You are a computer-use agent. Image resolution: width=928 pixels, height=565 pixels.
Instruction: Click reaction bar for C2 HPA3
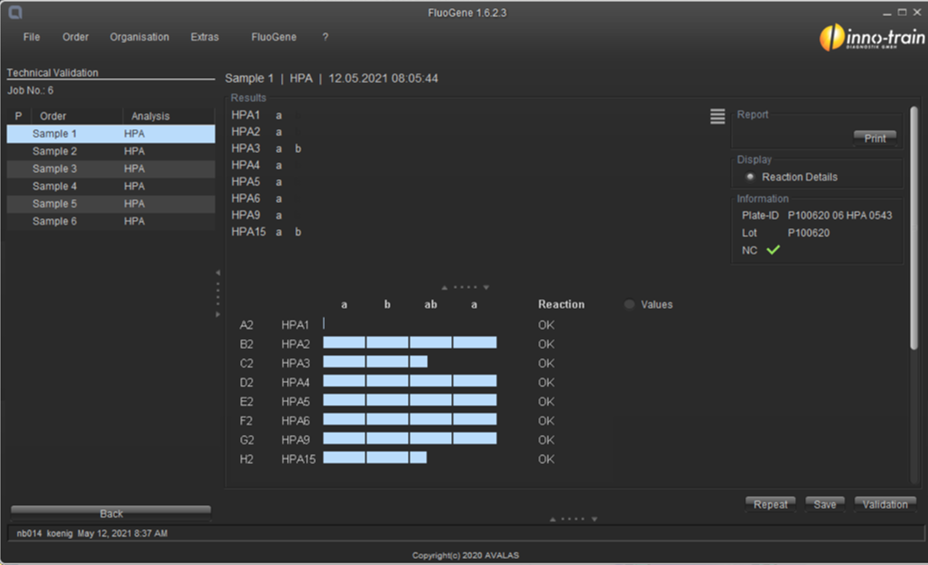(375, 361)
